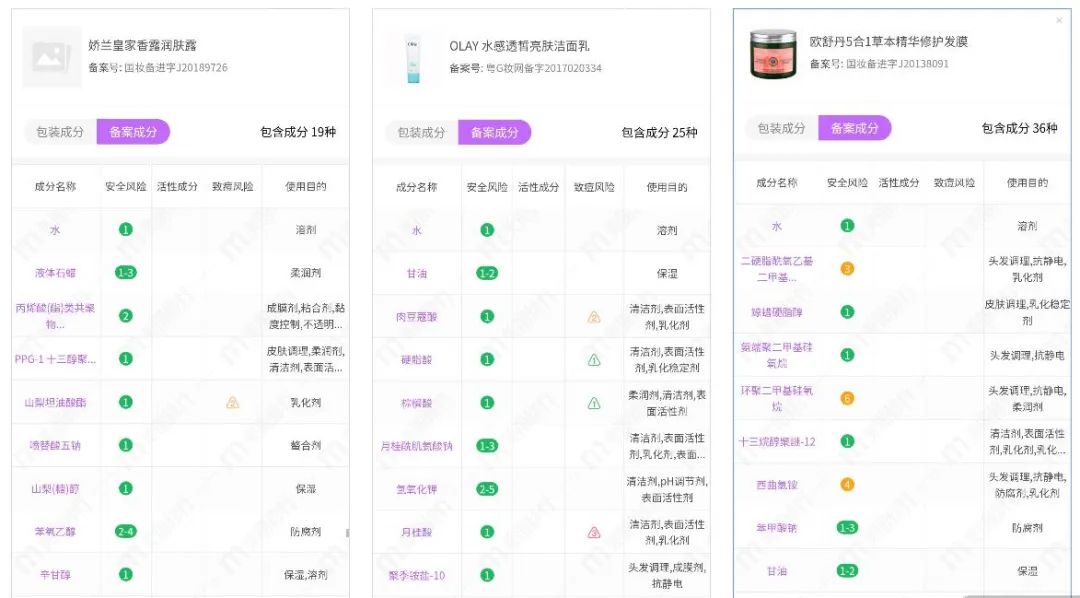
Task: Click safety badge 1 beside 氨端聚二甲基硅氧烷
Action: pos(847,355)
